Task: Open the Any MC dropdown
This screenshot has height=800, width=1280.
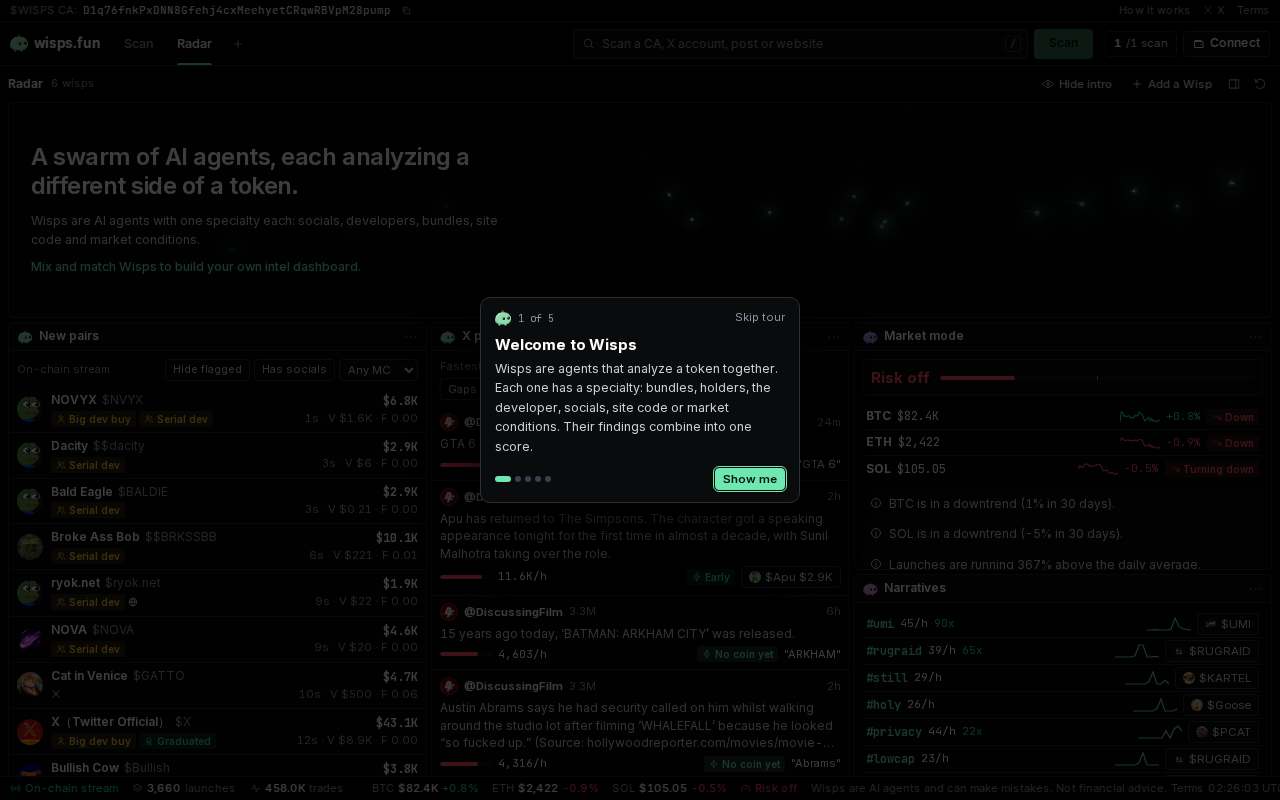Action: 379,370
